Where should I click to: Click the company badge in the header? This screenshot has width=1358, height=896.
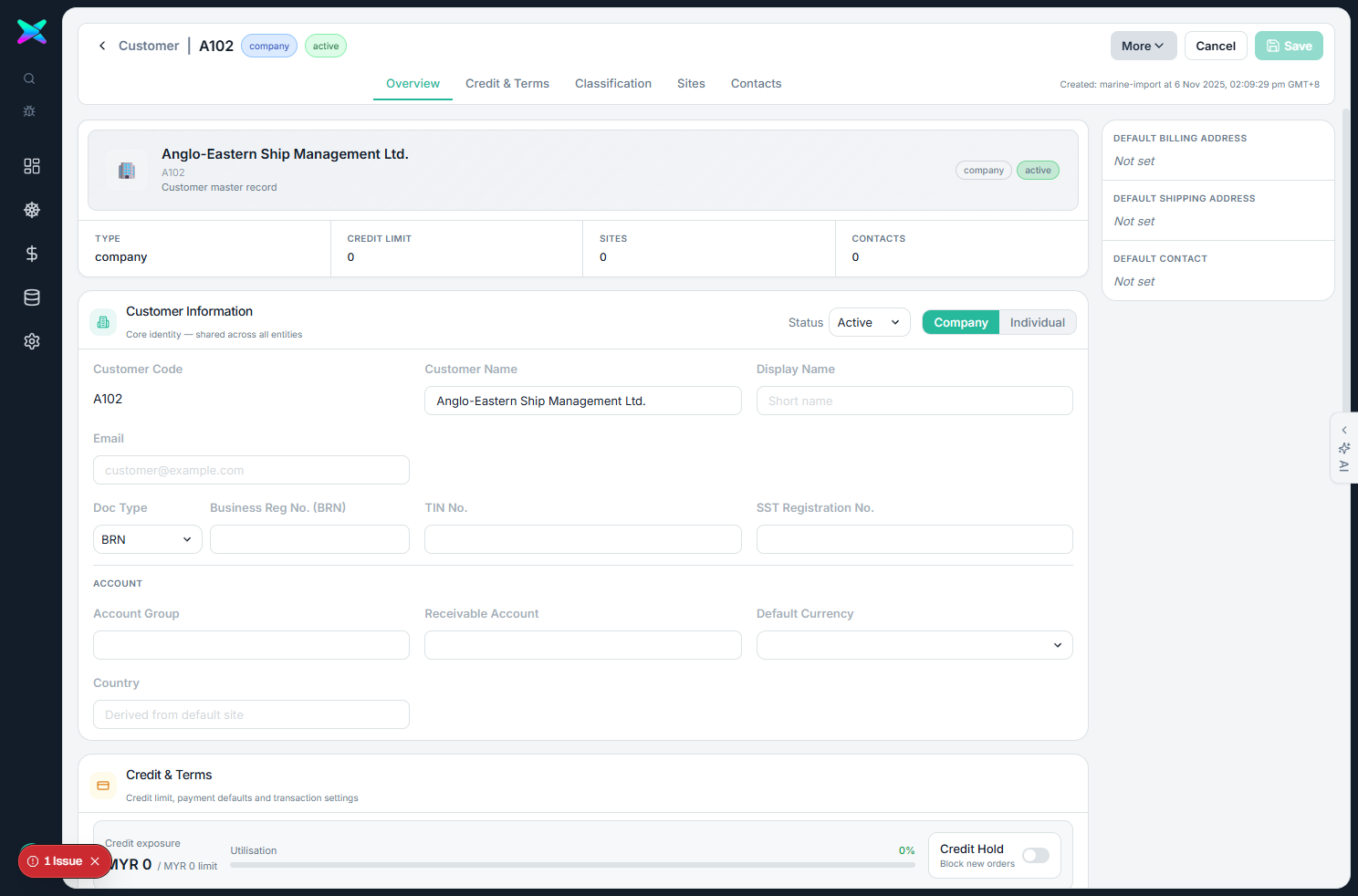269,46
